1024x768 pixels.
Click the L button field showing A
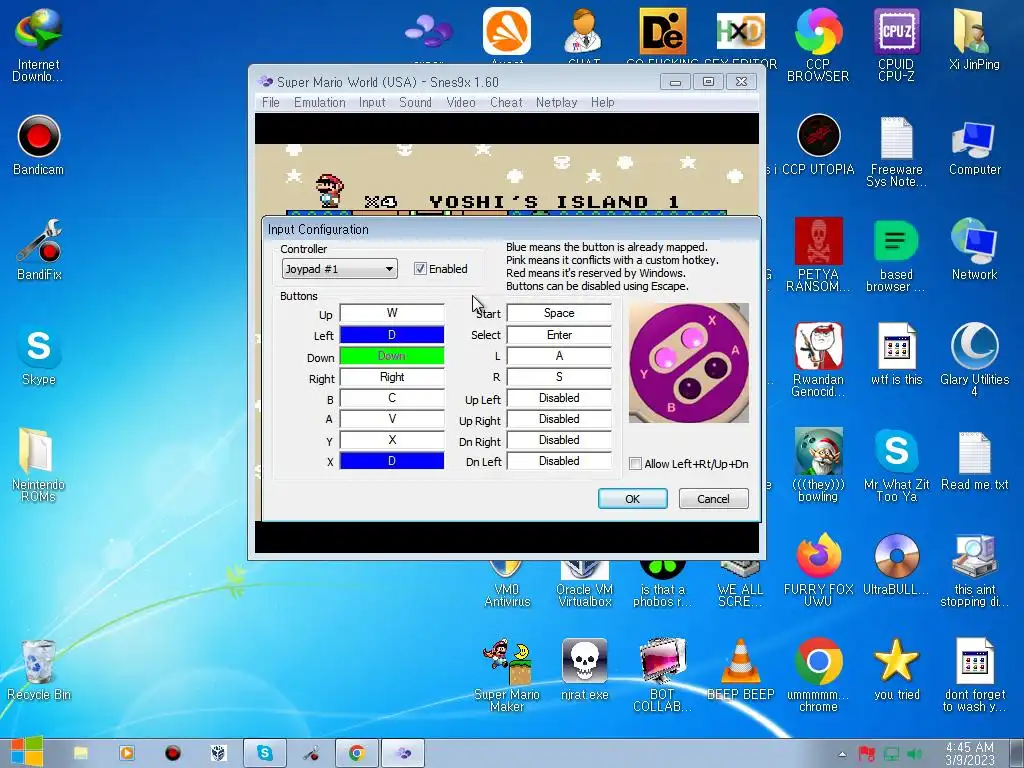point(559,356)
